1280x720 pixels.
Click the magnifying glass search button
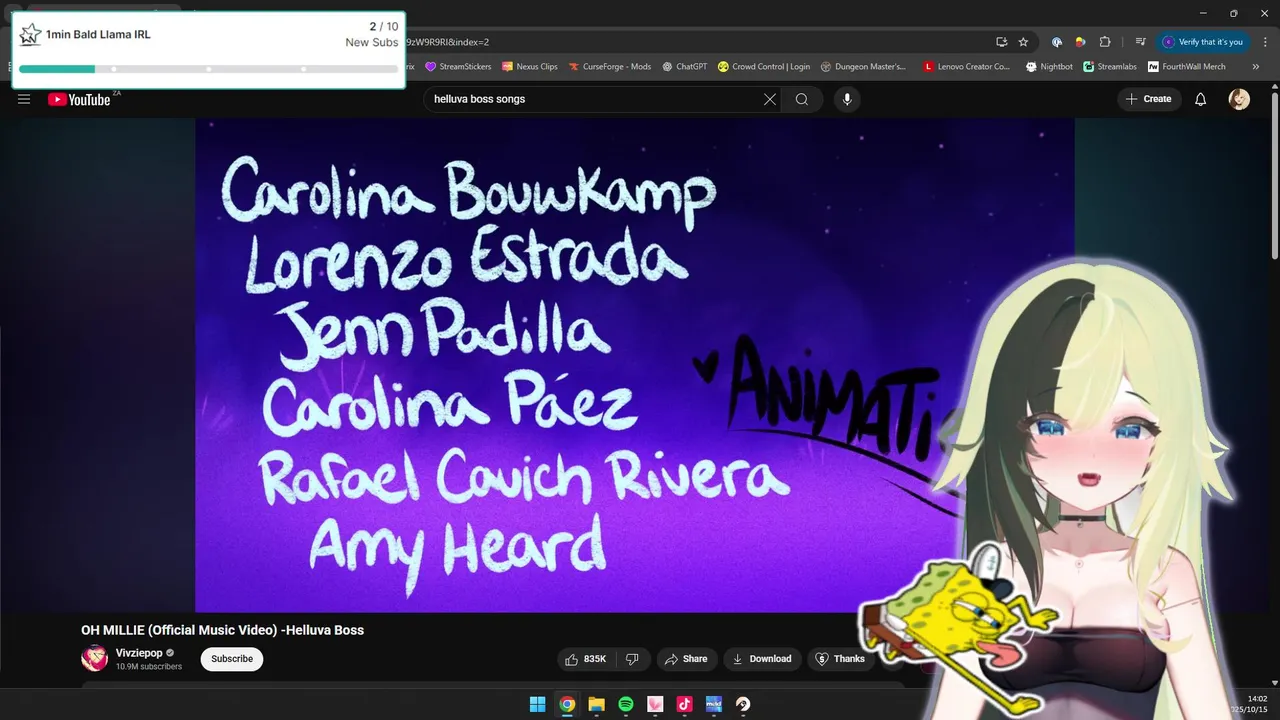click(802, 99)
